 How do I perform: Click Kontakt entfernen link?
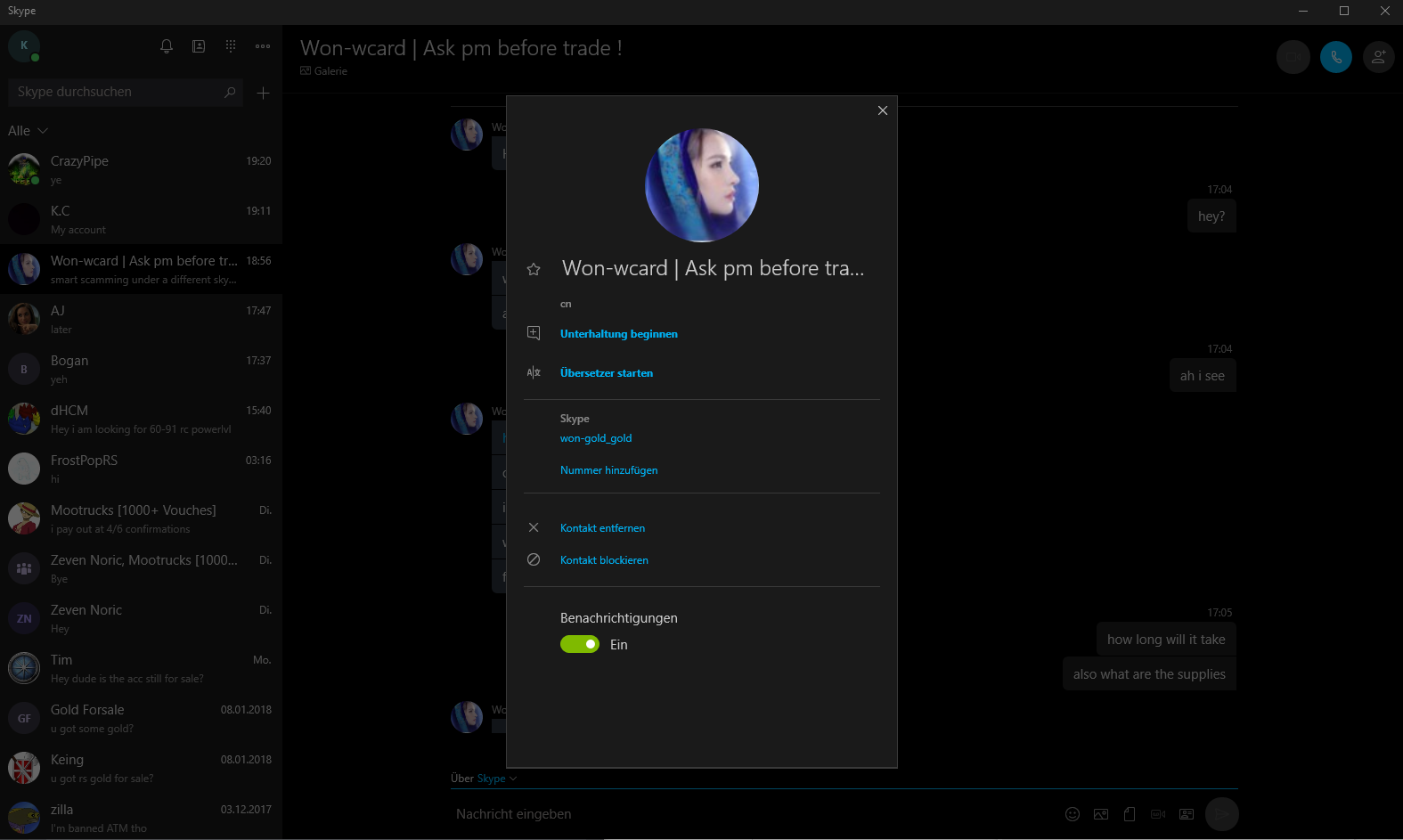[603, 528]
